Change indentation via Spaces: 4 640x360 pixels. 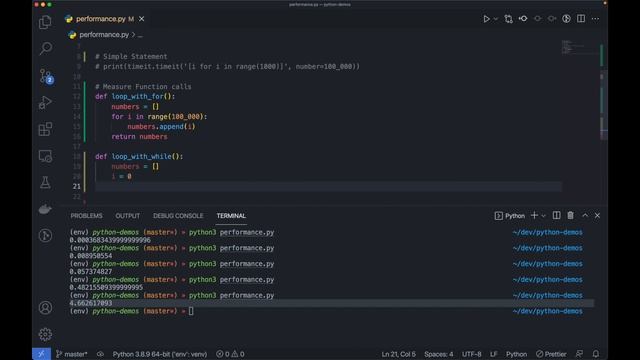[x=438, y=354]
